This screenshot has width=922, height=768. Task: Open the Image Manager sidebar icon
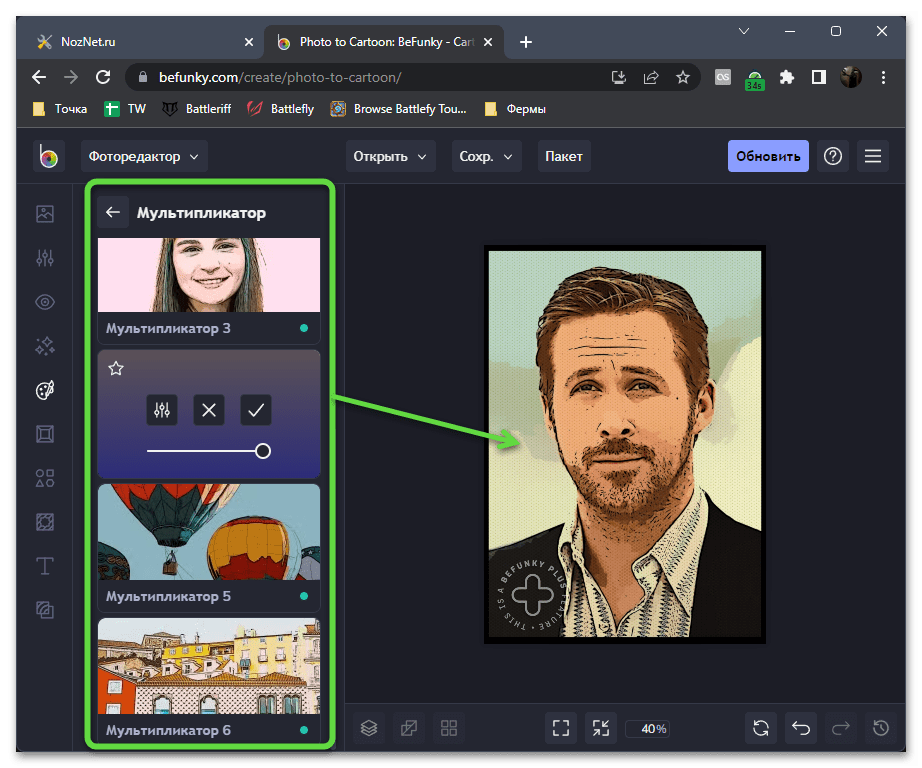[45, 214]
